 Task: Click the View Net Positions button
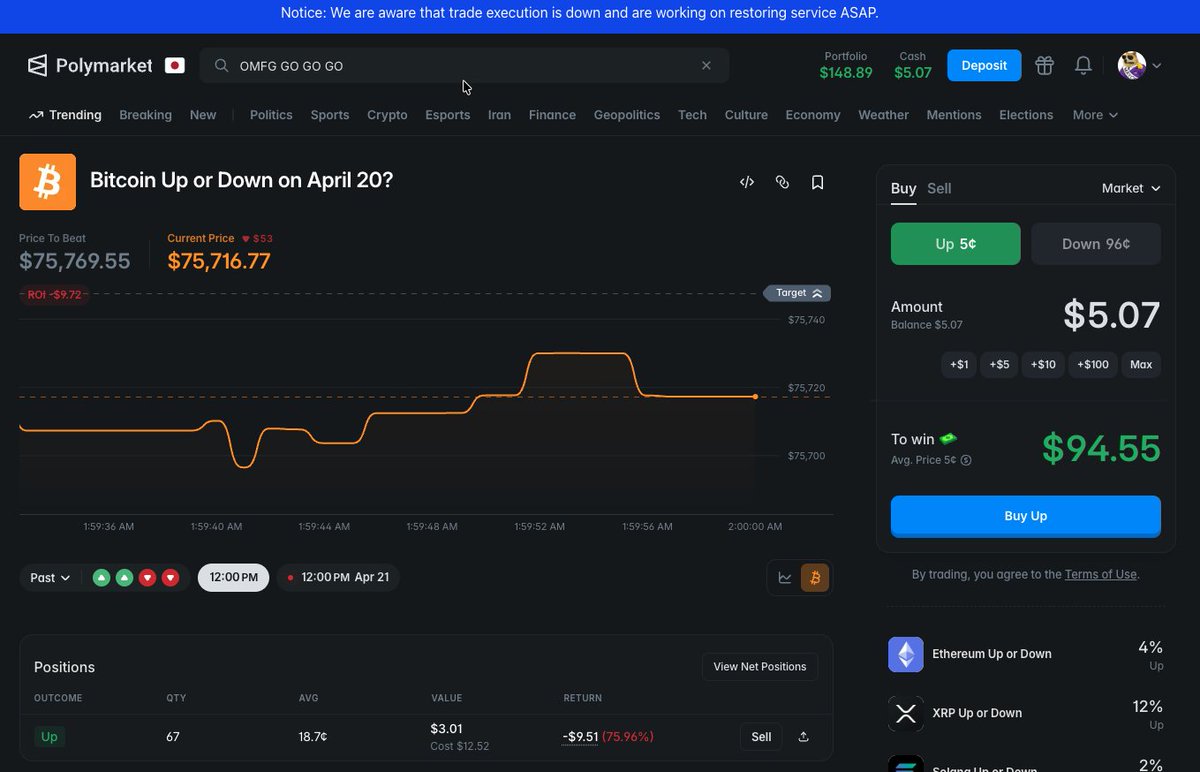760,667
